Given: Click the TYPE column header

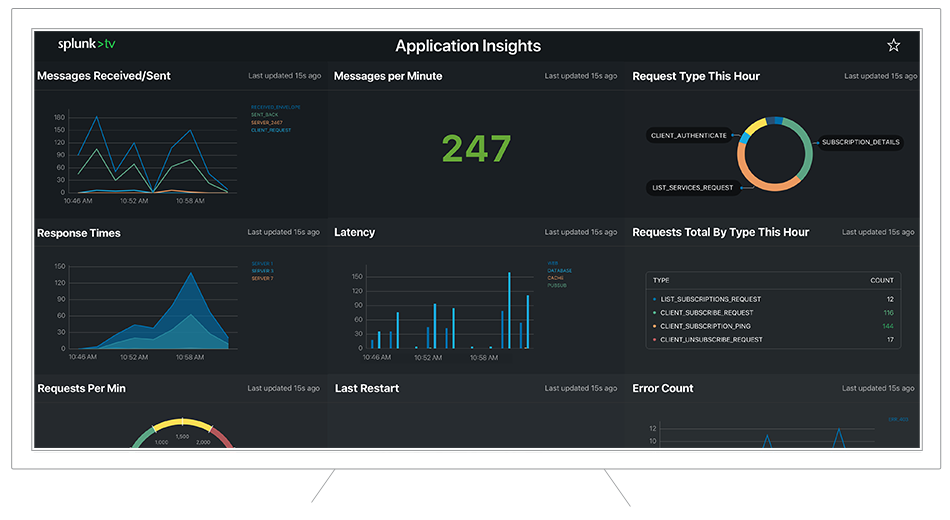Looking at the screenshot, I should [661, 280].
